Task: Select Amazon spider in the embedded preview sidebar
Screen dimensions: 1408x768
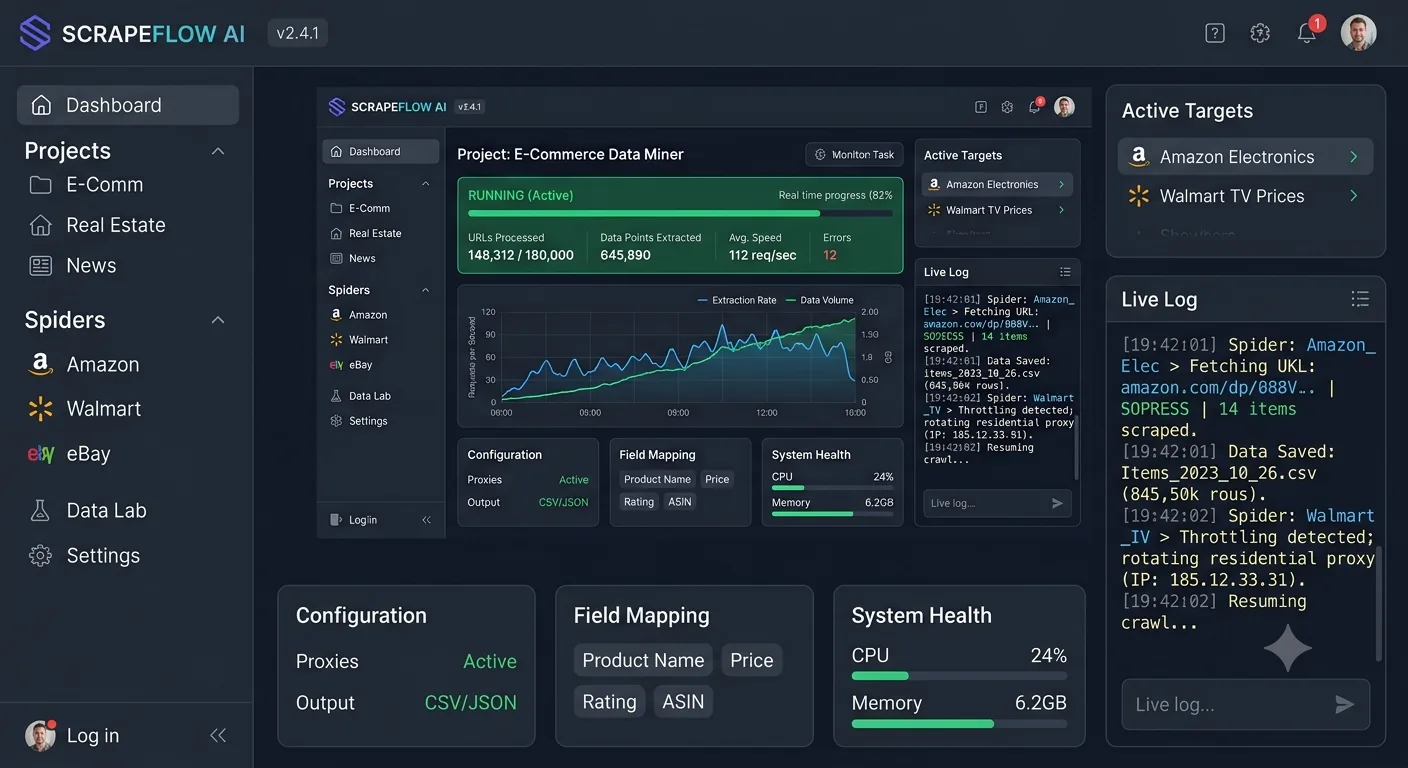Action: (359, 314)
